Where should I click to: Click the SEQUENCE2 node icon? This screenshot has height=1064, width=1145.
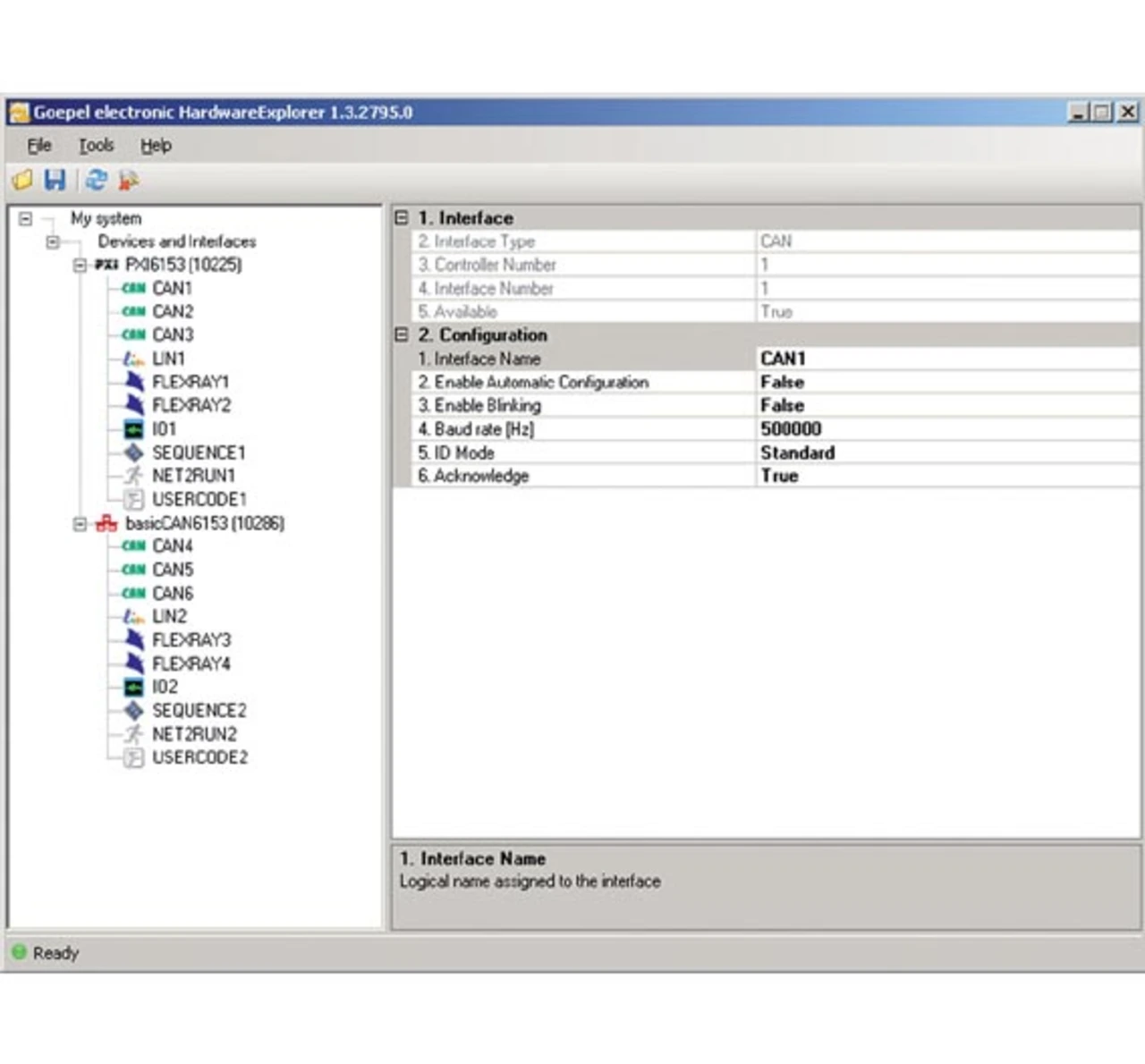pyautogui.click(x=133, y=711)
